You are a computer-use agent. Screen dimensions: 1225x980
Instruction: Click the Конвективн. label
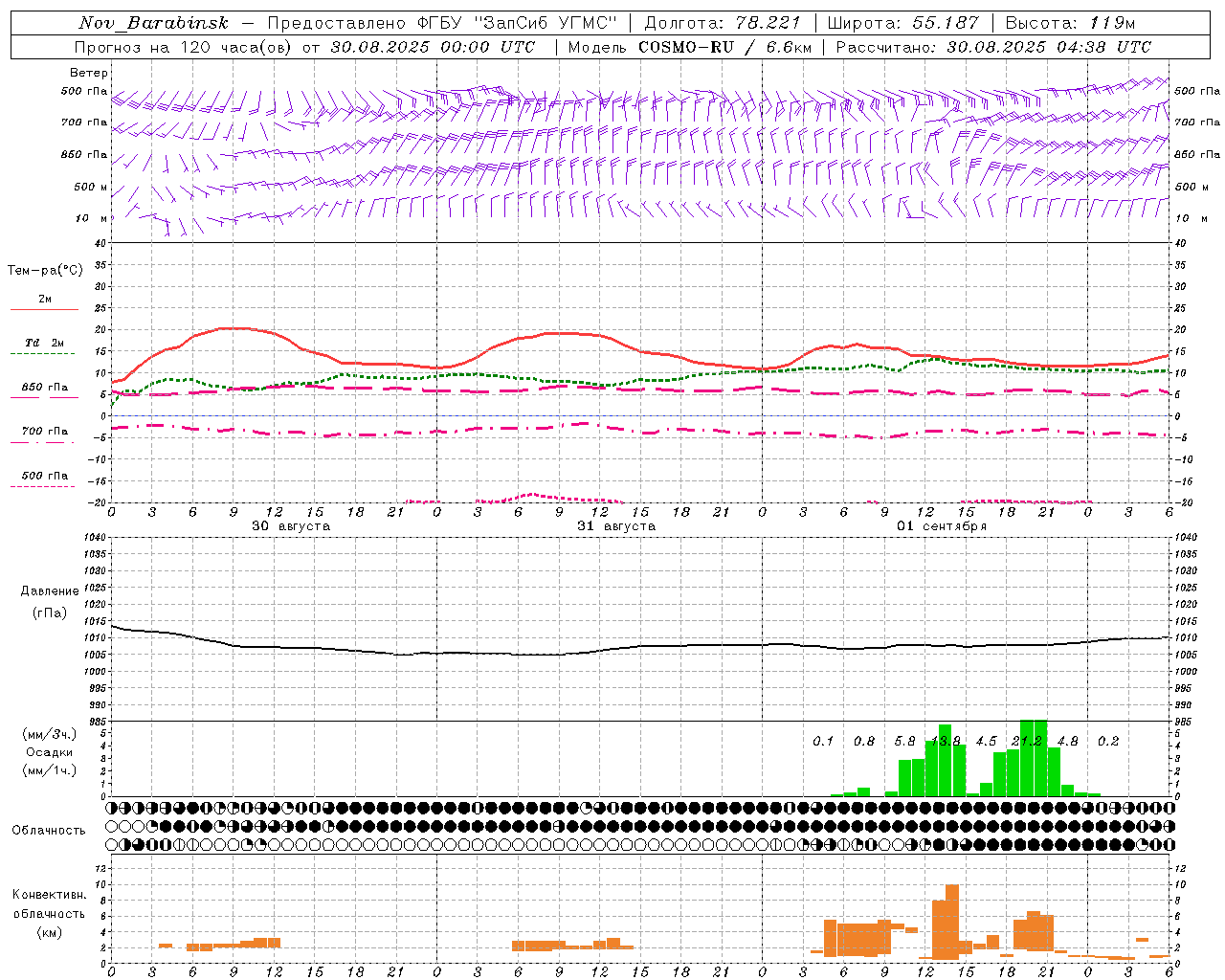coord(49,895)
